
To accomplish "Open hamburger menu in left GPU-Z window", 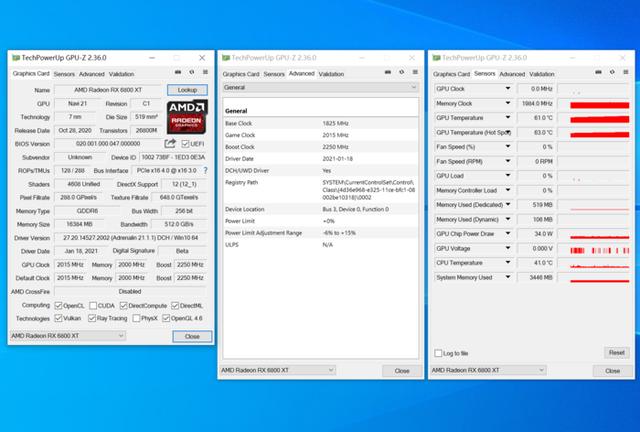I will [x=205, y=72].
